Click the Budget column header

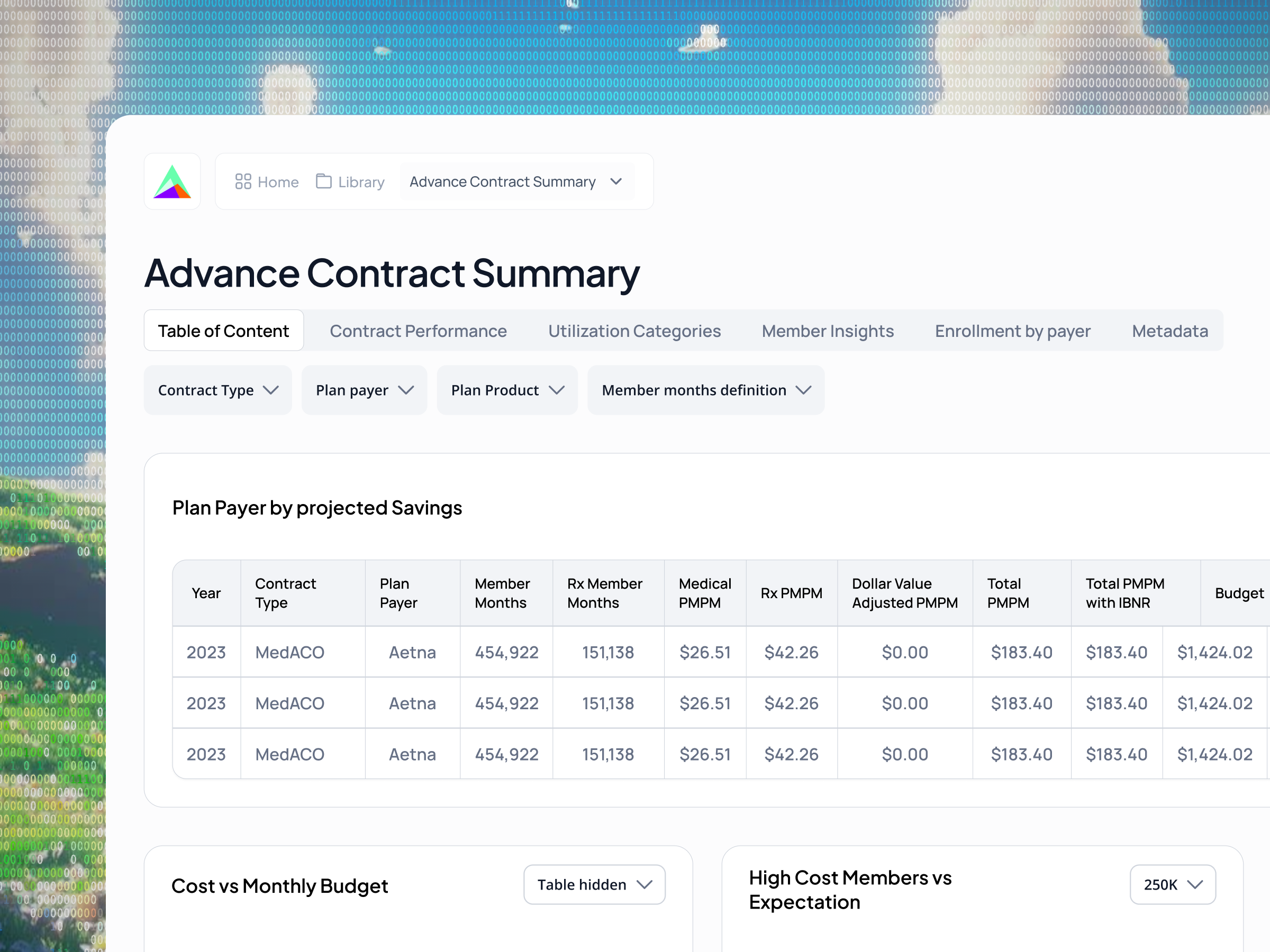pos(1236,593)
